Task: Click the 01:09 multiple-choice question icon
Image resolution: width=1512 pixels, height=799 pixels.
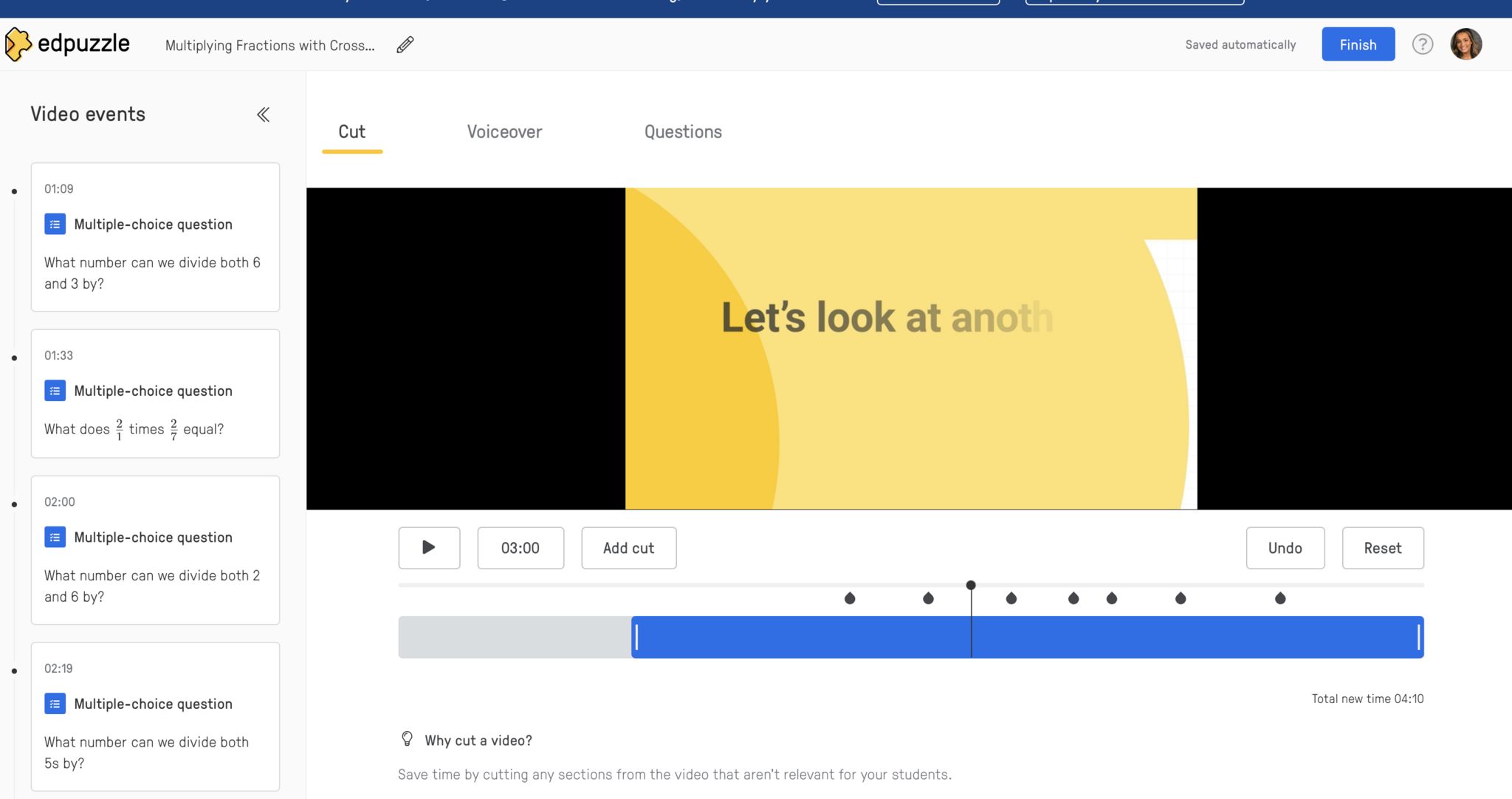Action: click(55, 224)
